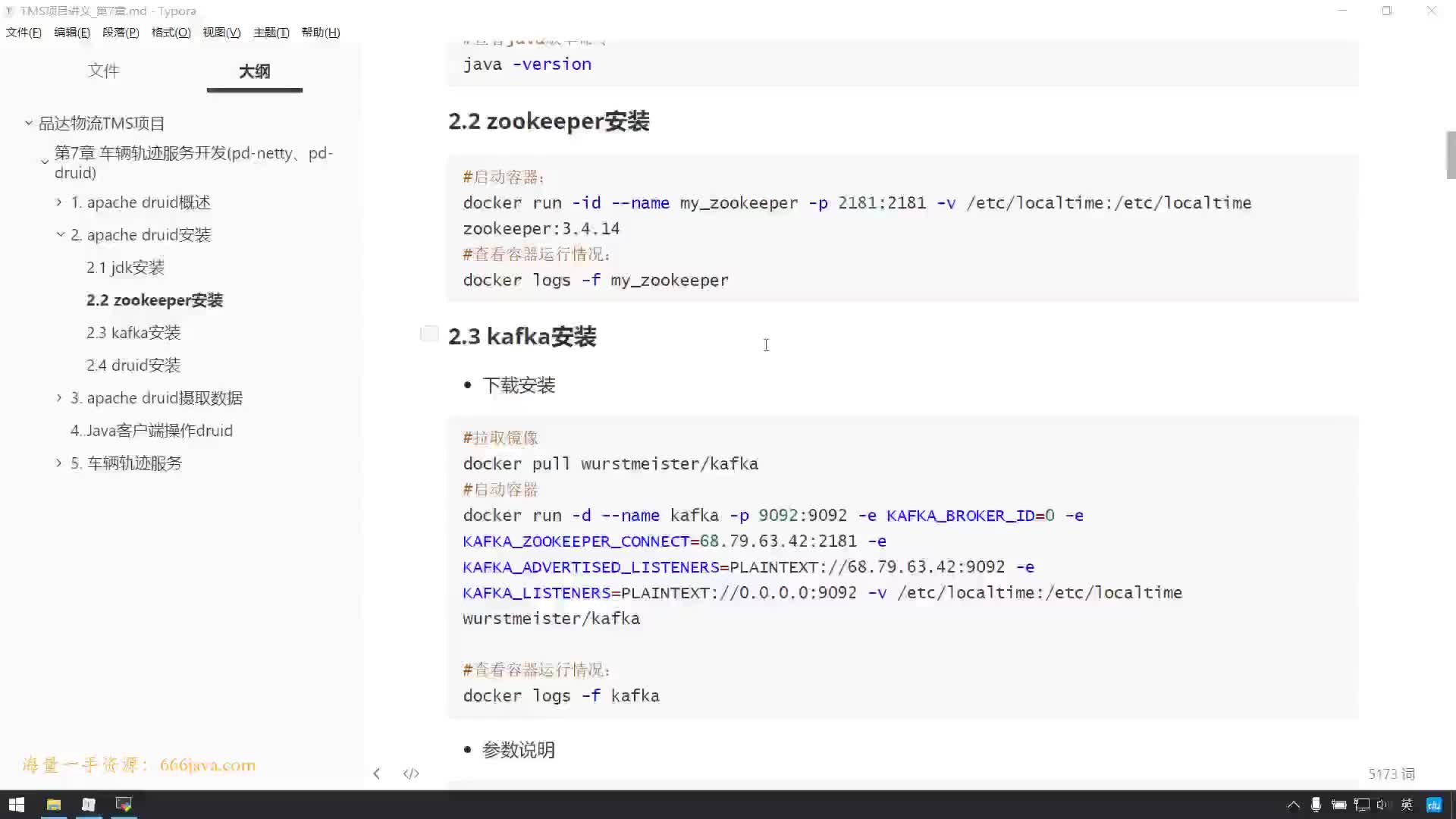Click the docker logs -f my_zookeeper line
The height and width of the screenshot is (819, 1456).
pyautogui.click(x=596, y=281)
